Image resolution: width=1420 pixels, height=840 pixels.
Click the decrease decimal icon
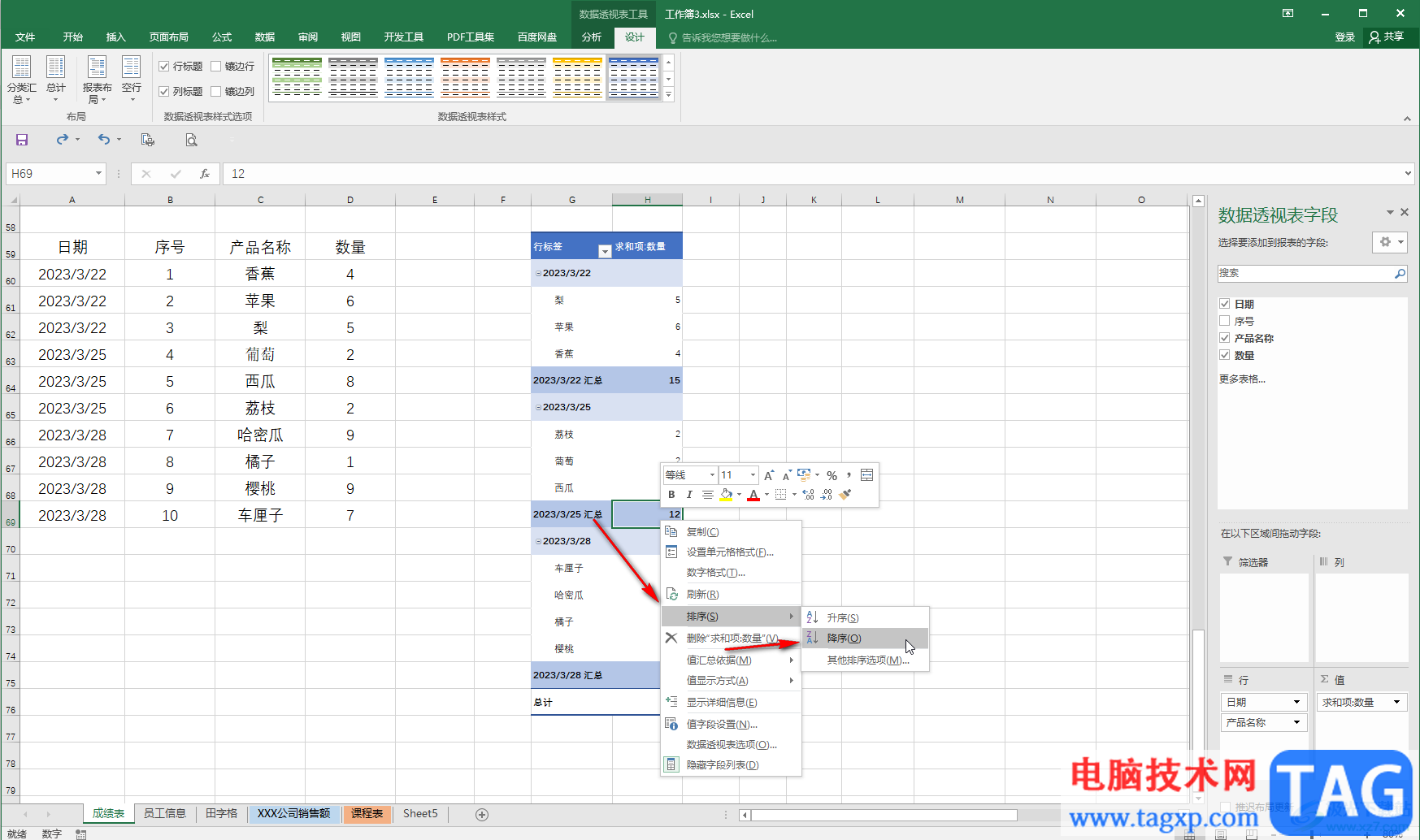point(827,495)
